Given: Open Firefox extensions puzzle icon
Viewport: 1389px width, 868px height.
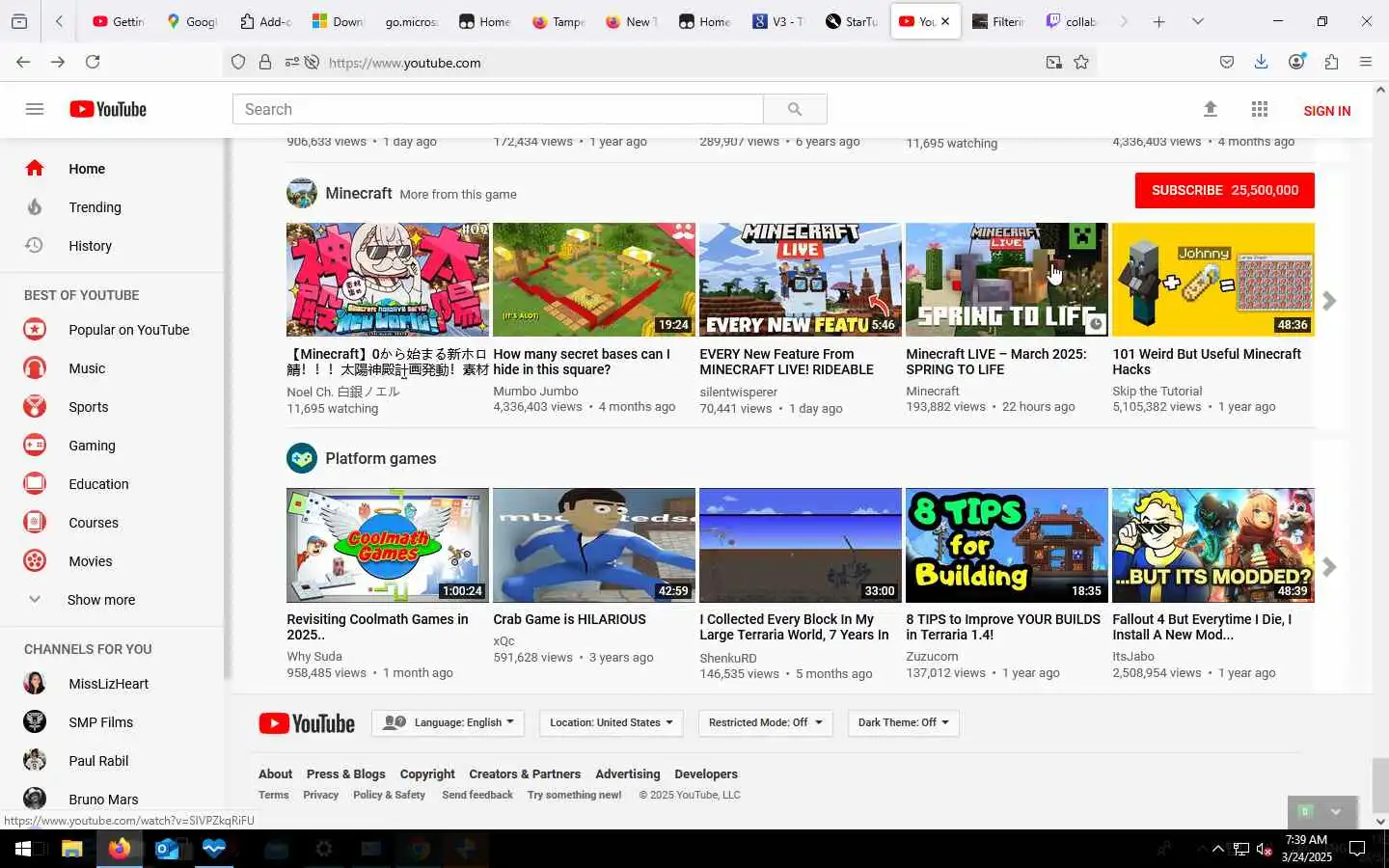Looking at the screenshot, I should point(1331,62).
